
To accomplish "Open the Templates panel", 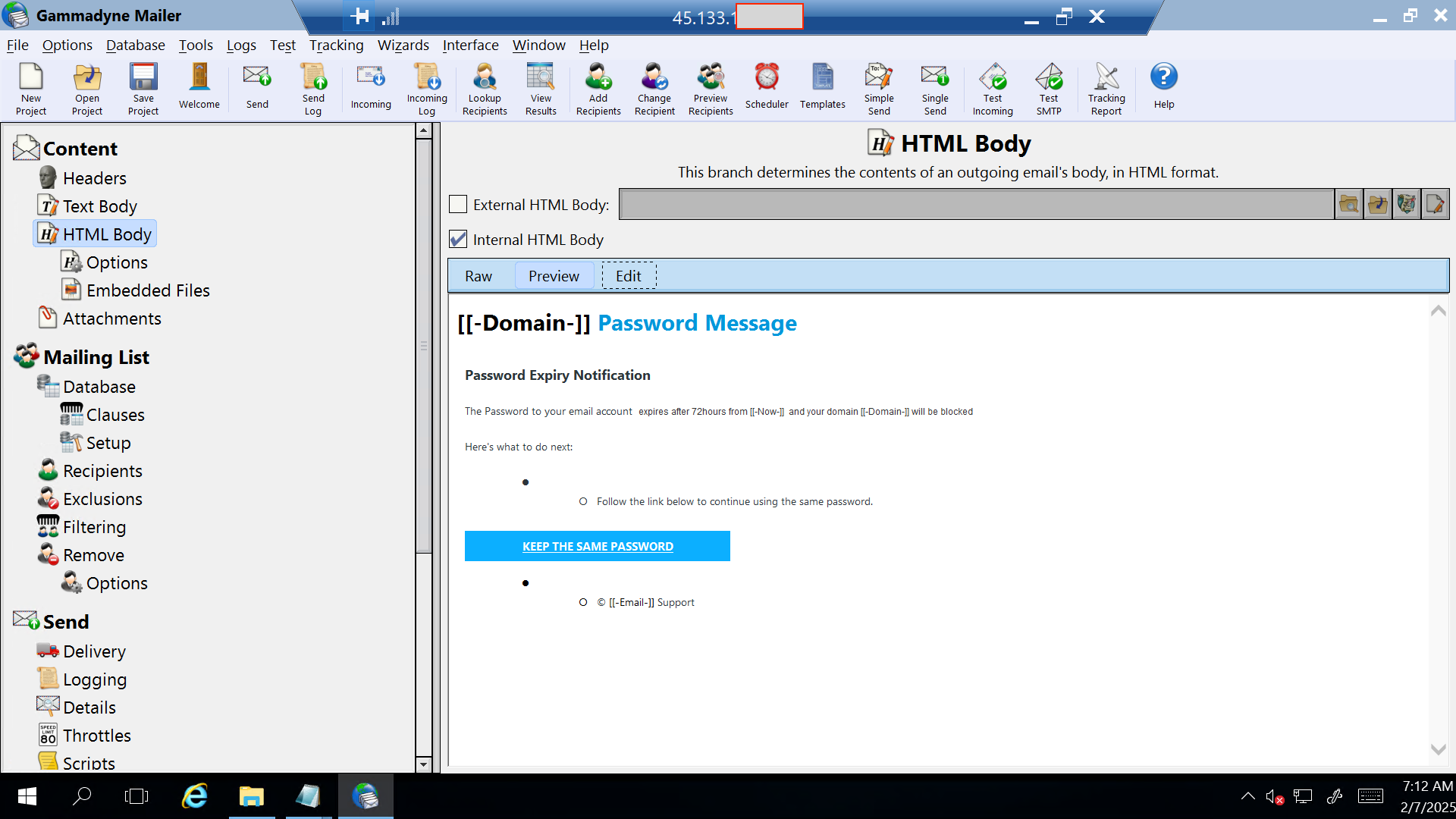I will (822, 88).
